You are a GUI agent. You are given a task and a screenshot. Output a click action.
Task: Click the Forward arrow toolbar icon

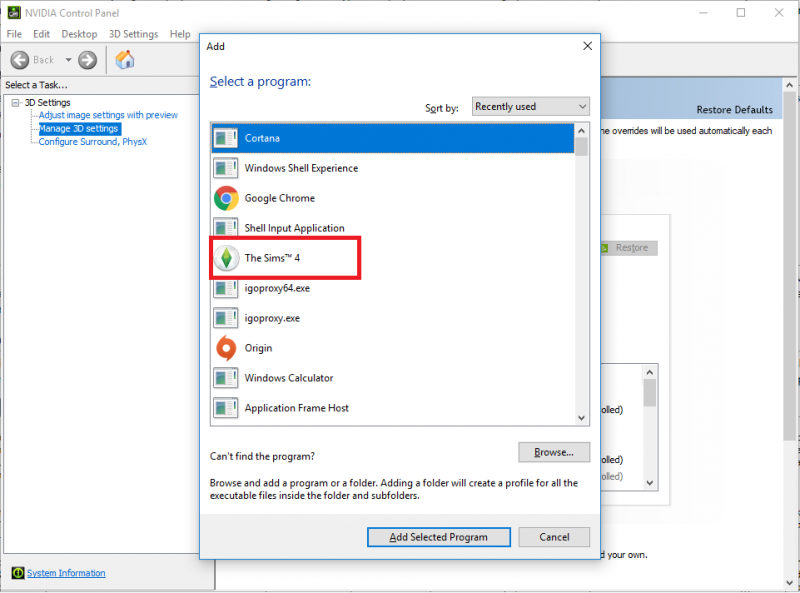pos(87,60)
